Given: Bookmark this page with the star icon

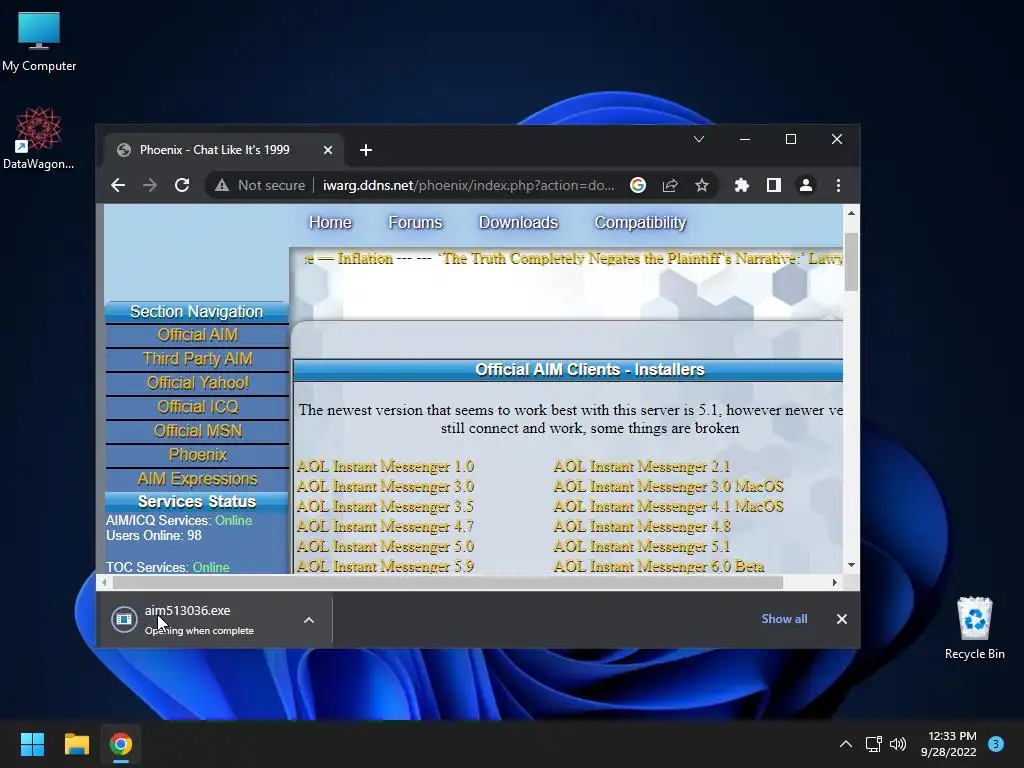Looking at the screenshot, I should click(702, 185).
